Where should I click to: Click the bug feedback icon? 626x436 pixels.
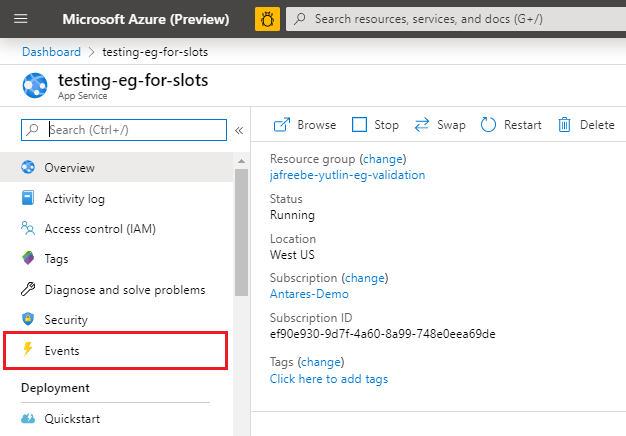[267, 19]
